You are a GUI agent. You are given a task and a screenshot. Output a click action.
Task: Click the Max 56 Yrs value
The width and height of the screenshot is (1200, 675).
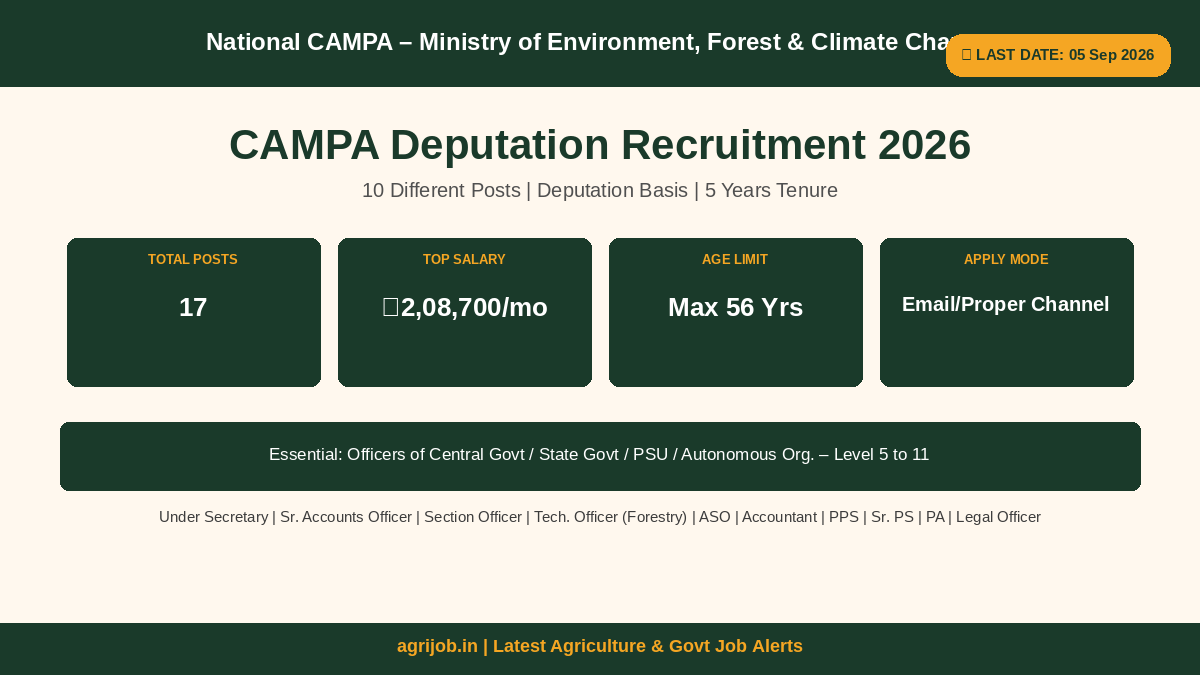coord(735,307)
